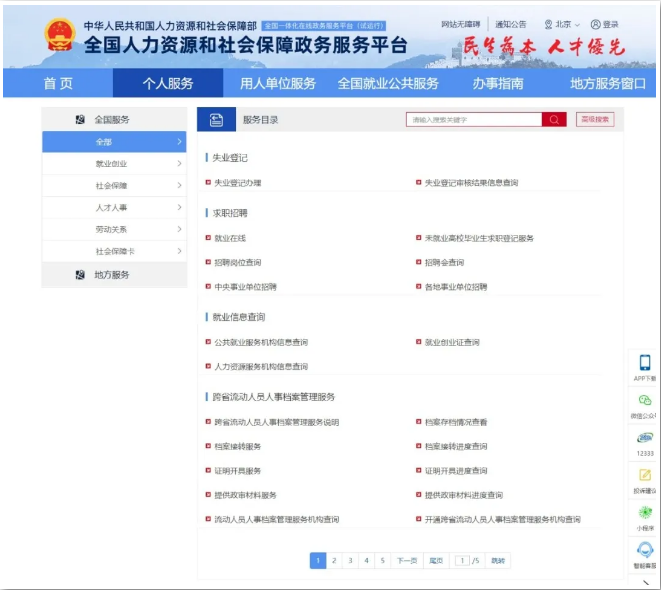Open the 失业登记办理 service link
The image size is (661, 590).
(x=238, y=183)
